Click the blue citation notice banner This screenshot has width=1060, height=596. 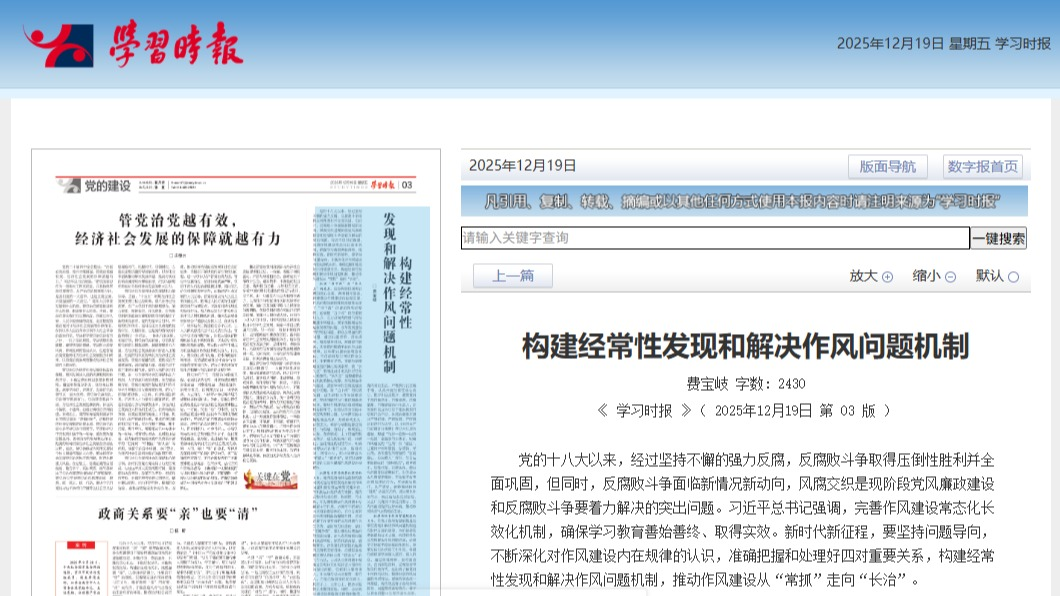[745, 201]
